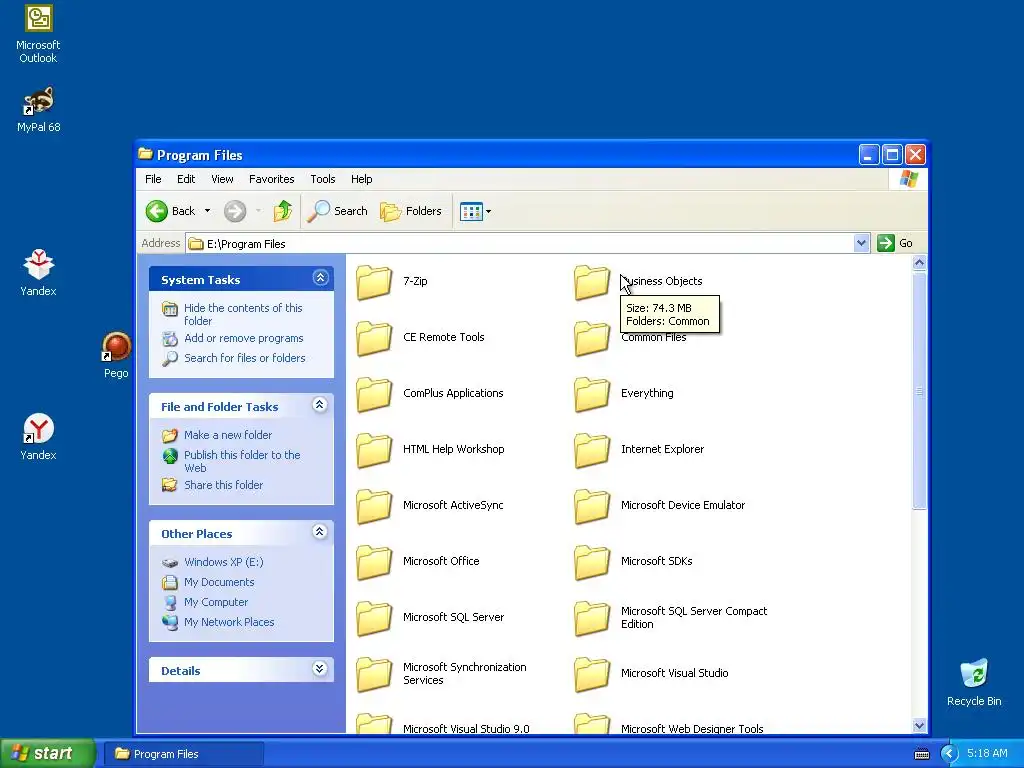
Task: Select the Recycle Bin desktop icon
Action: [974, 682]
